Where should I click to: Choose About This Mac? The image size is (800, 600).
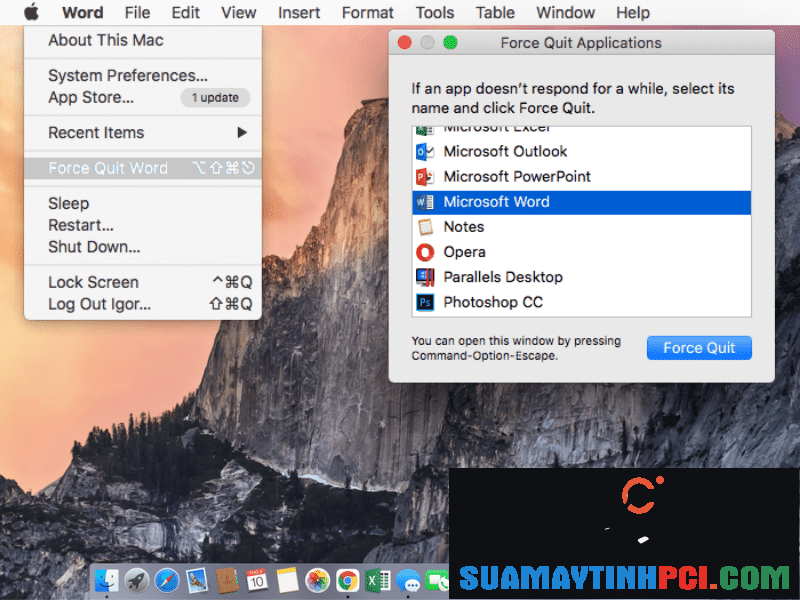coord(143,40)
